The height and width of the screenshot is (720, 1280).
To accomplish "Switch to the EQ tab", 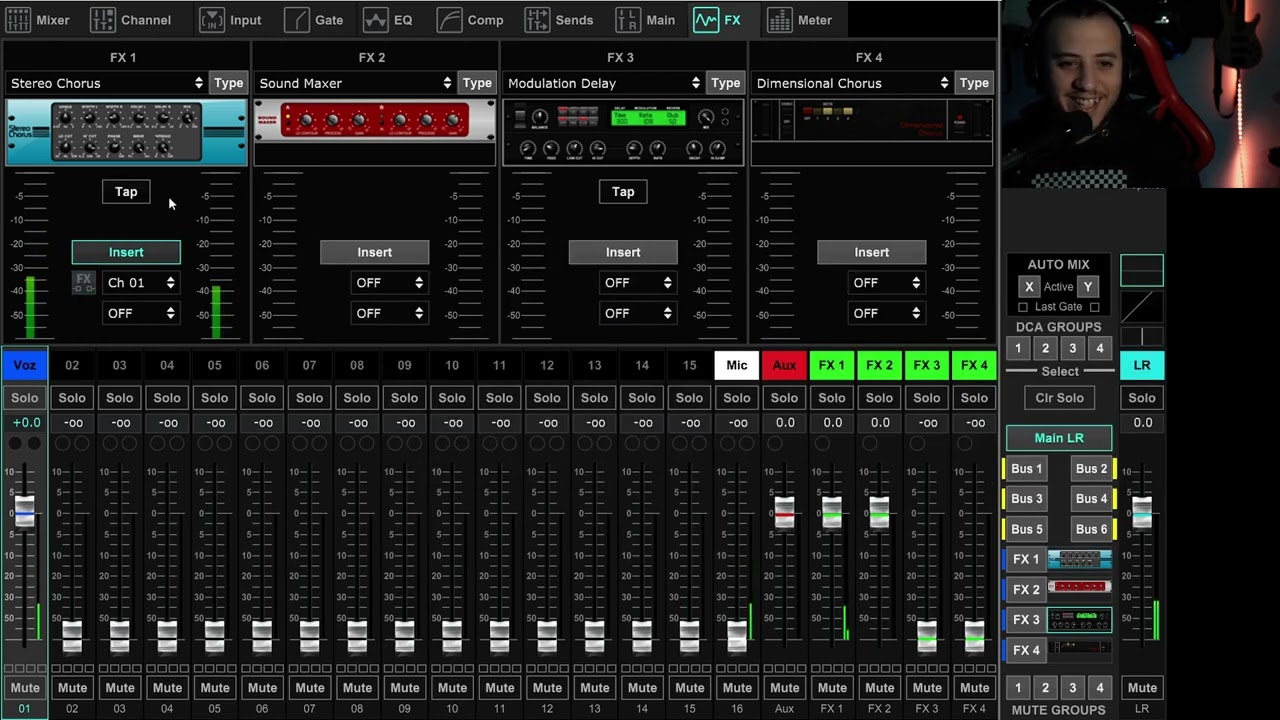I will (x=388, y=20).
